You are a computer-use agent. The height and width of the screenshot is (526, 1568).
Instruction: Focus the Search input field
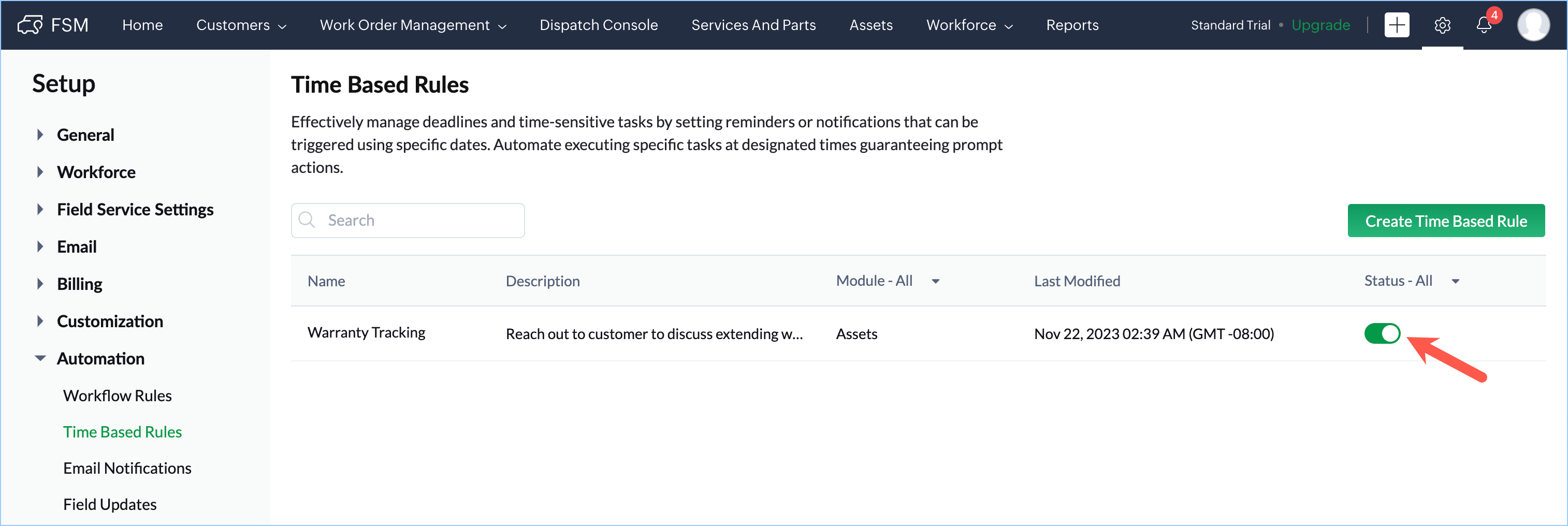pyautogui.click(x=420, y=221)
